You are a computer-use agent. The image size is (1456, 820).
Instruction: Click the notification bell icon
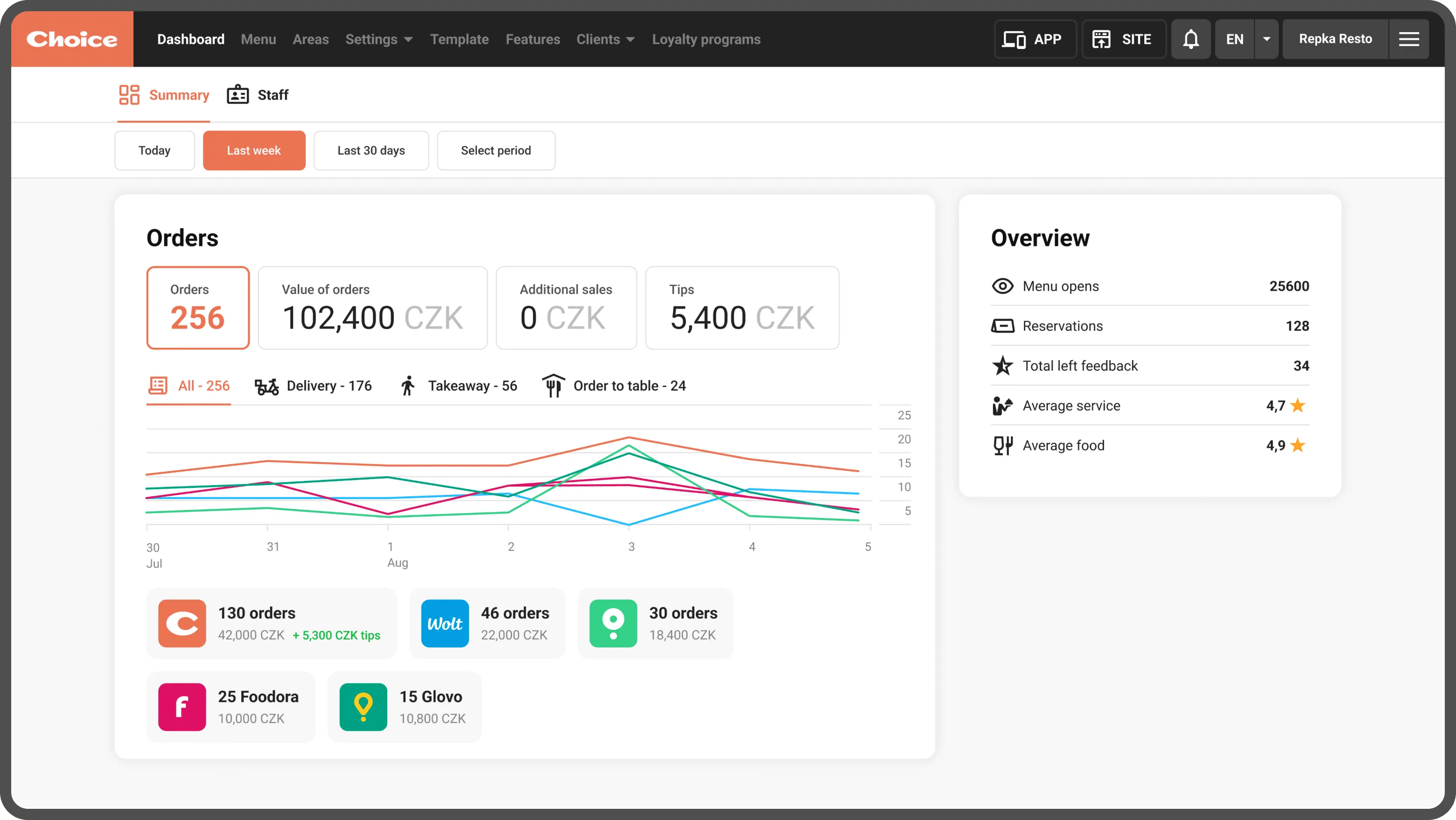1190,39
